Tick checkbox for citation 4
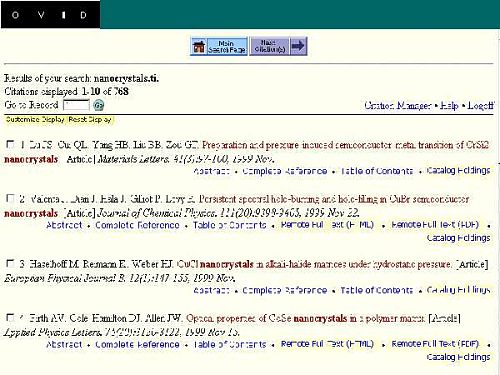500x375 pixels. tap(10, 317)
